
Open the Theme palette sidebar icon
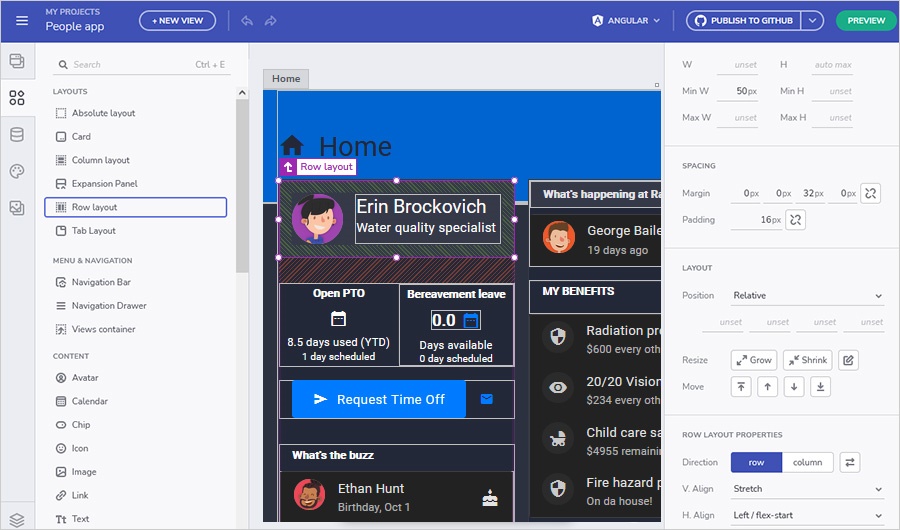(x=17, y=171)
